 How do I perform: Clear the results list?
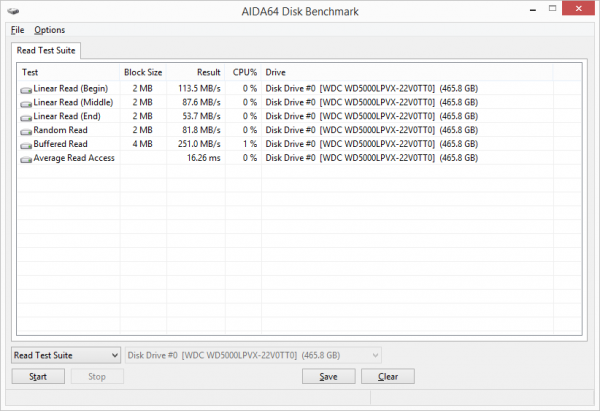(388, 377)
